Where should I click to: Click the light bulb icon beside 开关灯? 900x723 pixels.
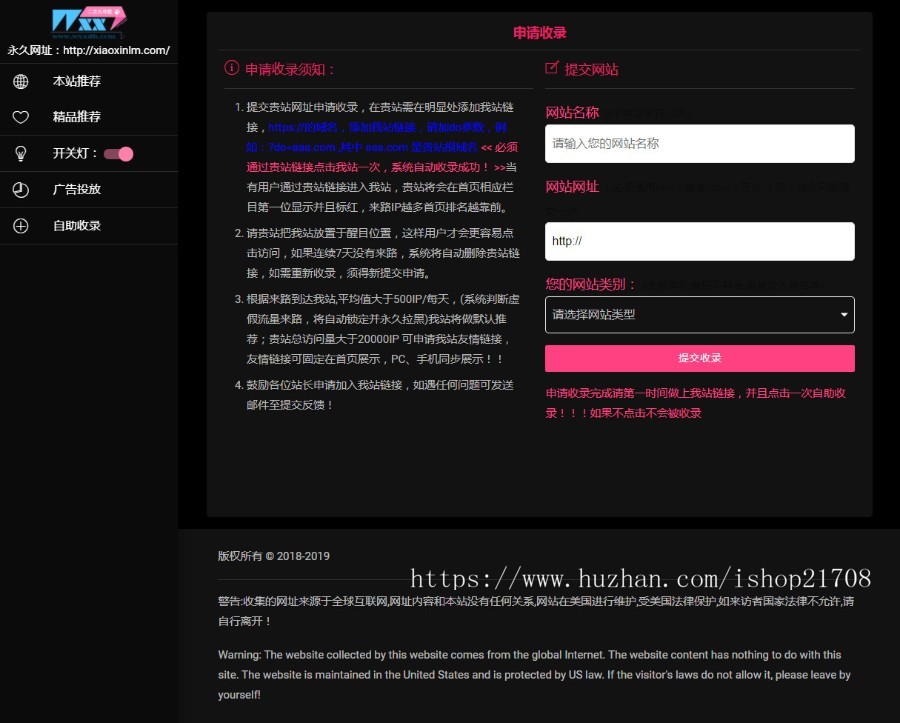pos(21,153)
